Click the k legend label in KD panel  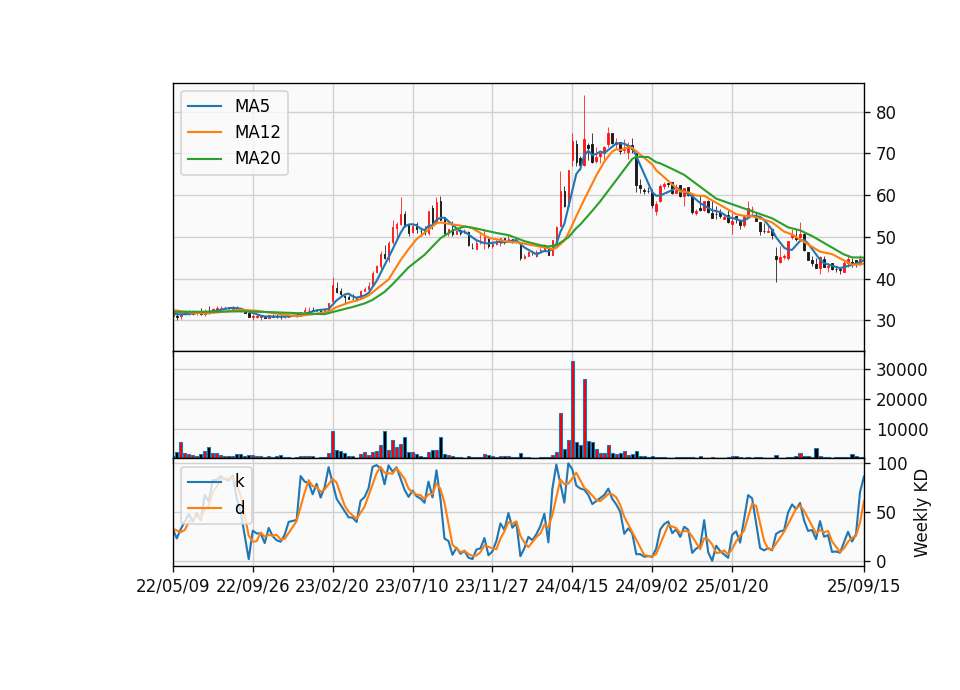click(239, 481)
